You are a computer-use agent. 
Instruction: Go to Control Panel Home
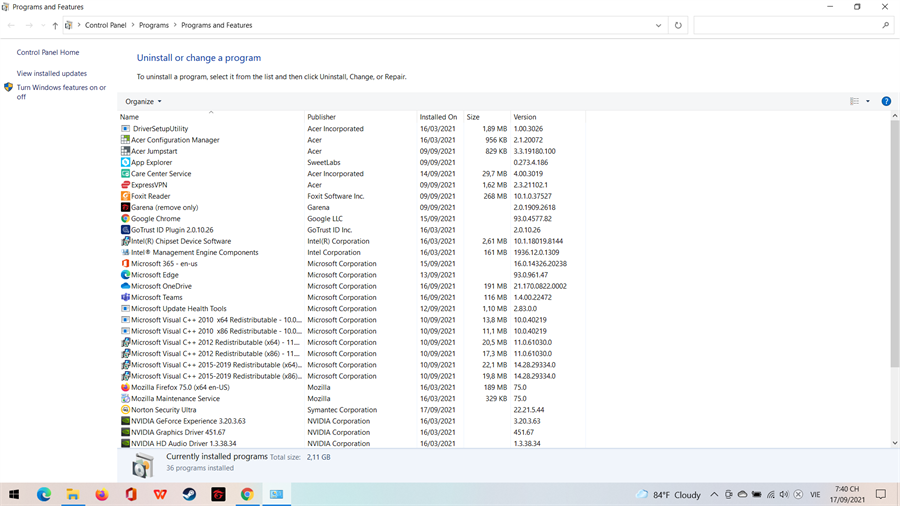tap(48, 52)
